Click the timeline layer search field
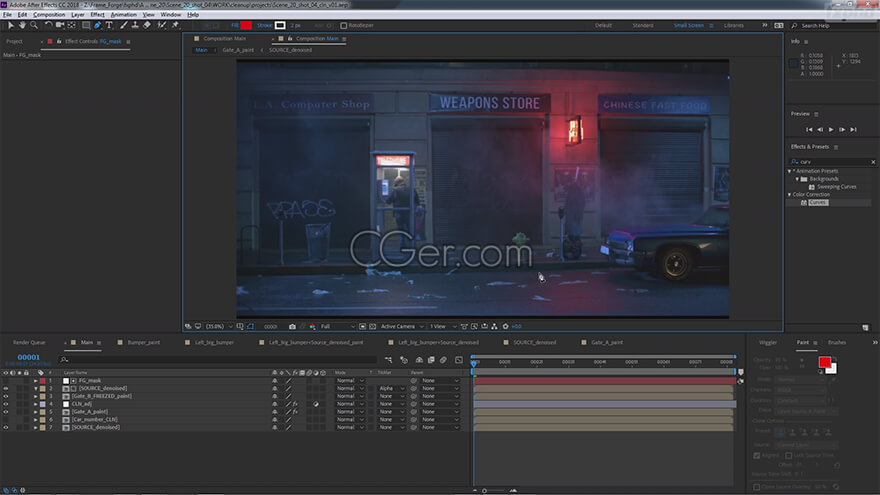The height and width of the screenshot is (495, 880). (x=218, y=360)
